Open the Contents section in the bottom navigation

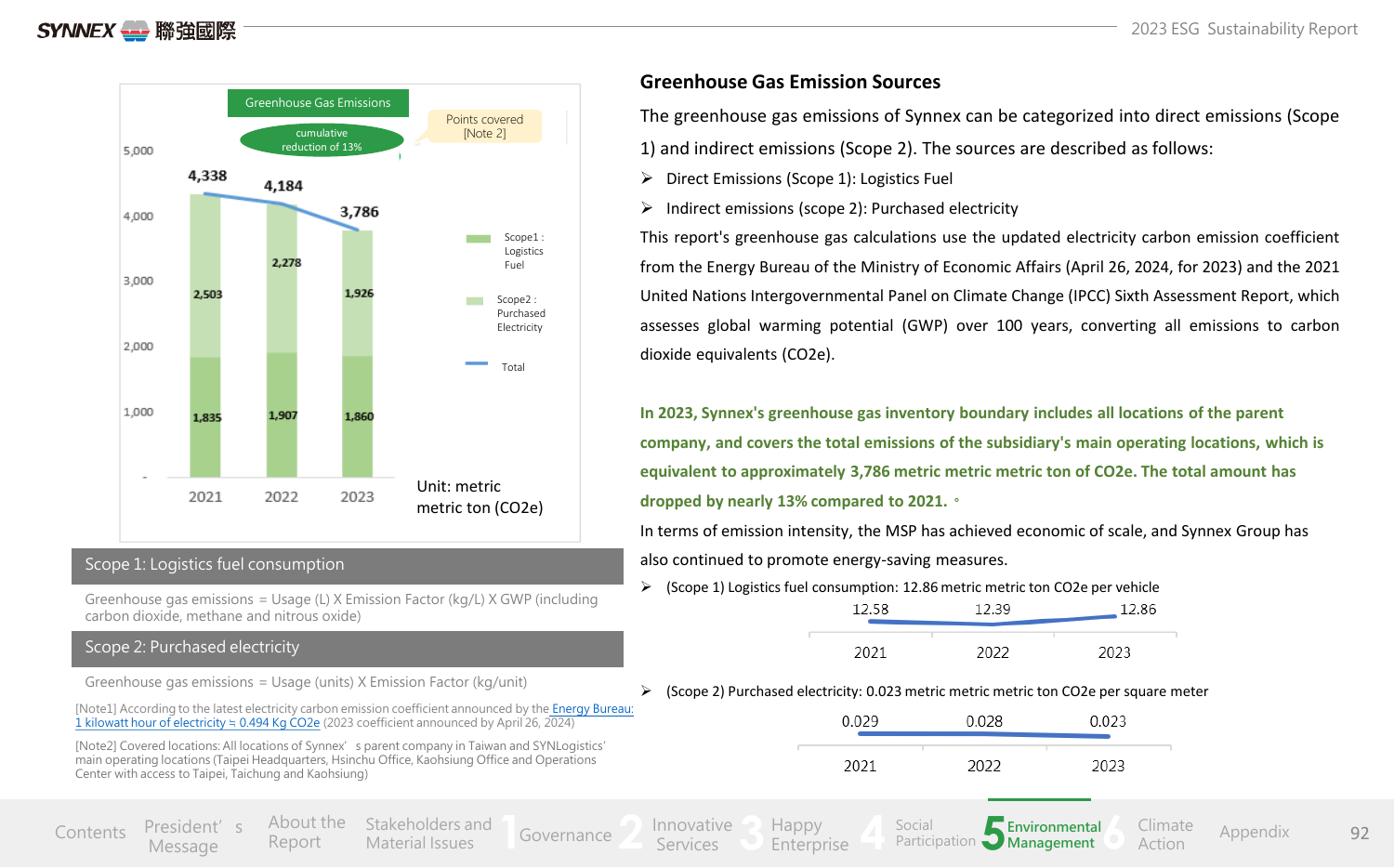pos(90,833)
